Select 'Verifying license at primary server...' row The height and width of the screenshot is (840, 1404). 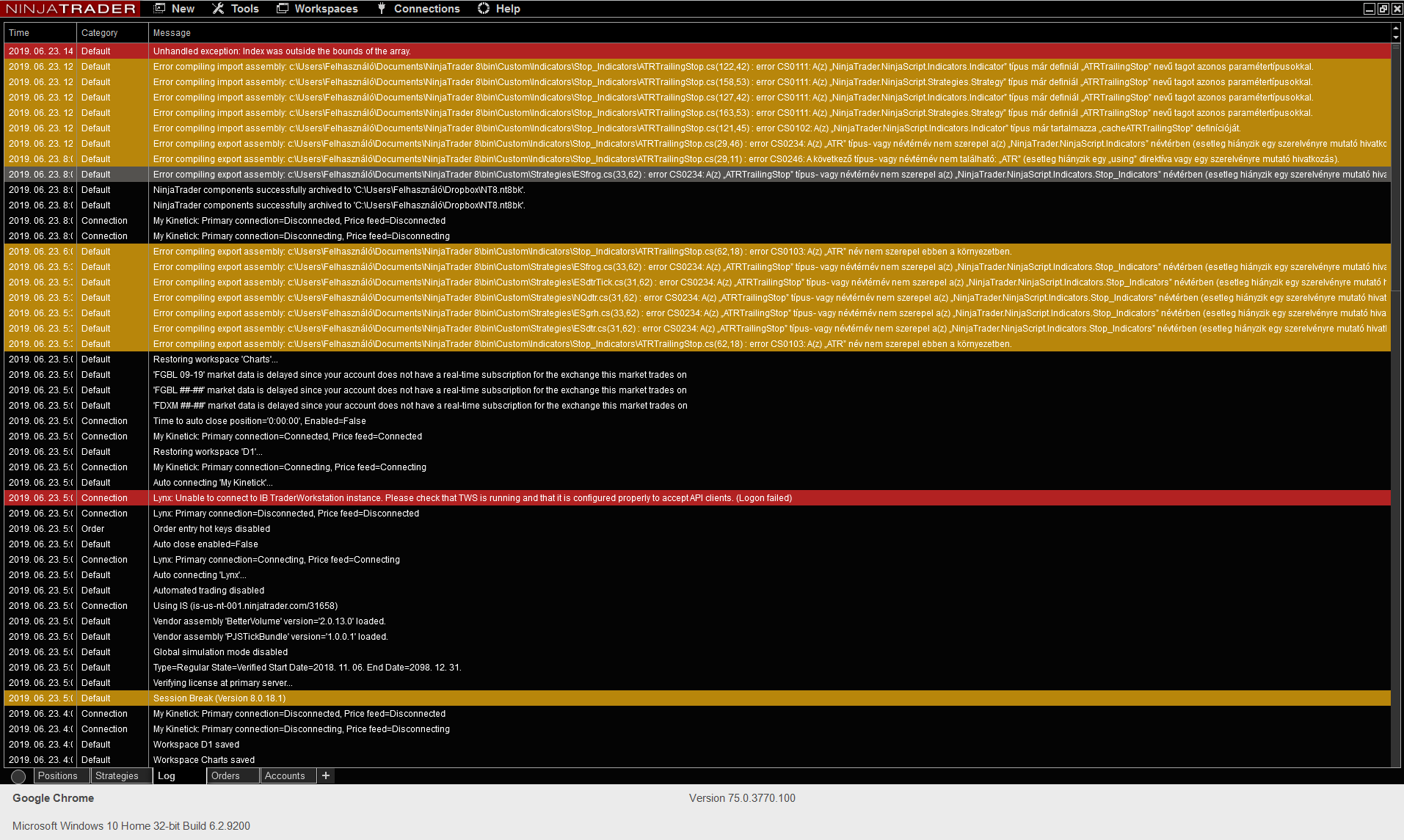coord(697,683)
